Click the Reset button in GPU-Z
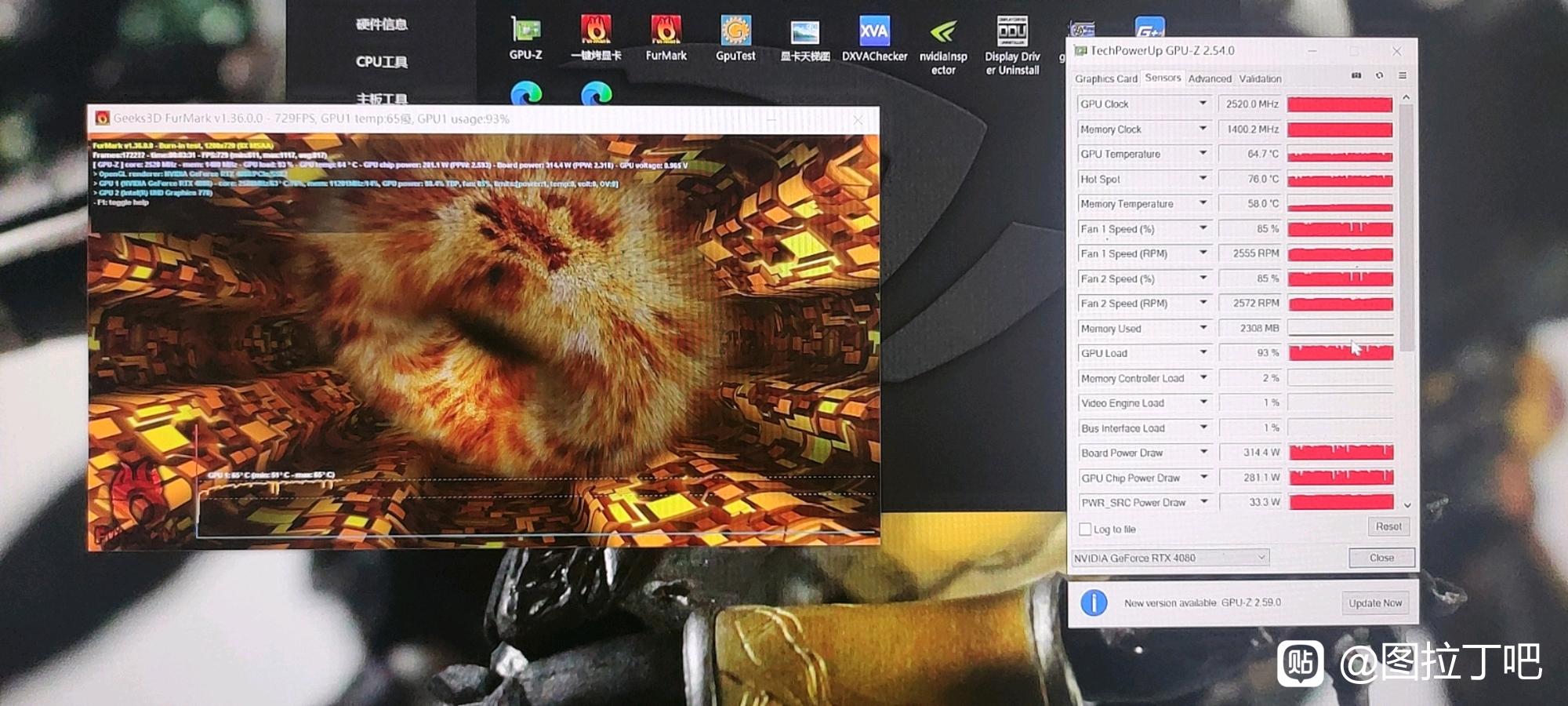This screenshot has height=706, width=1568. [x=1388, y=526]
